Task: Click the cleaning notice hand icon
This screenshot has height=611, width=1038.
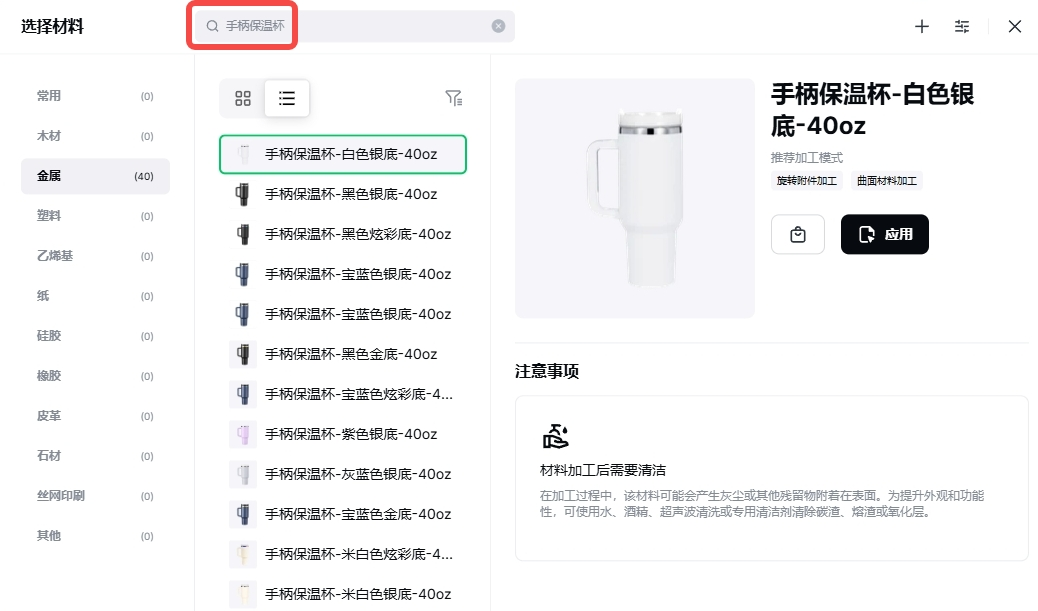Action: click(555, 437)
